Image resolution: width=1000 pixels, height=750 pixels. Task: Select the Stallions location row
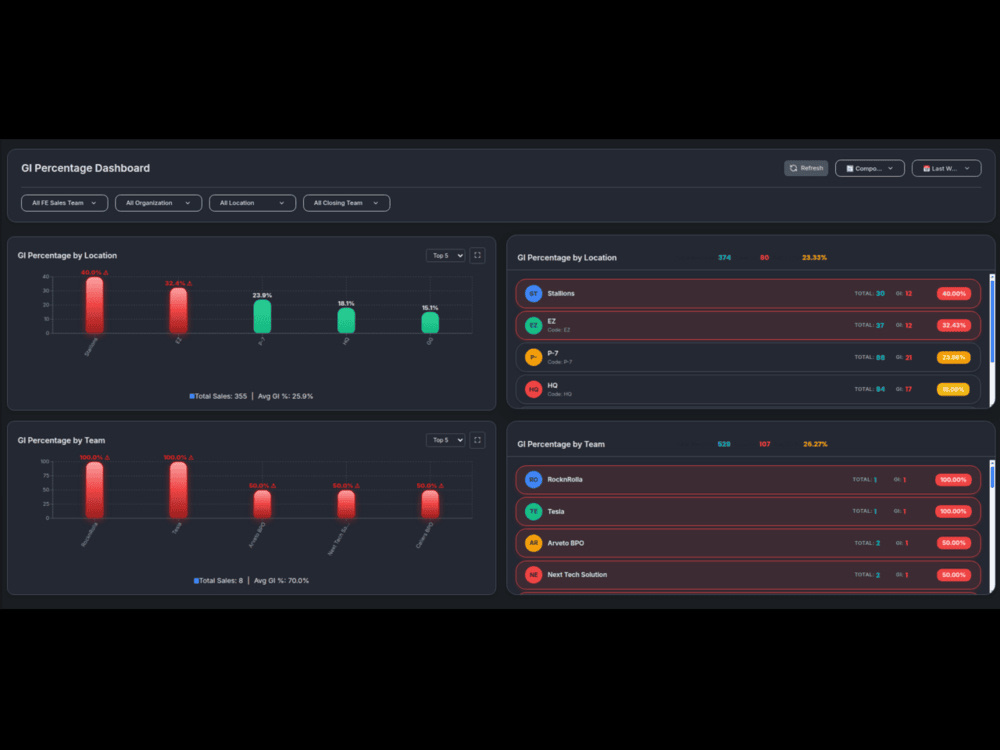[747, 293]
